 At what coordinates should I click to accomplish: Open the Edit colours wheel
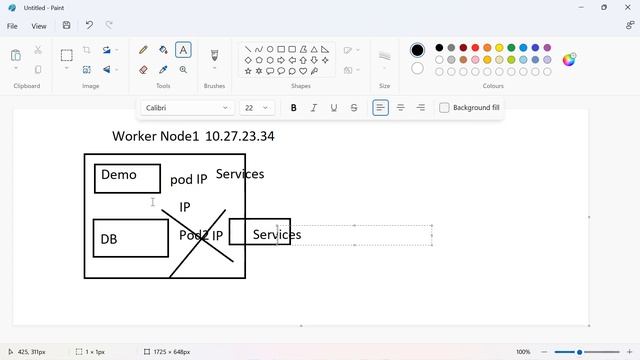point(569,60)
